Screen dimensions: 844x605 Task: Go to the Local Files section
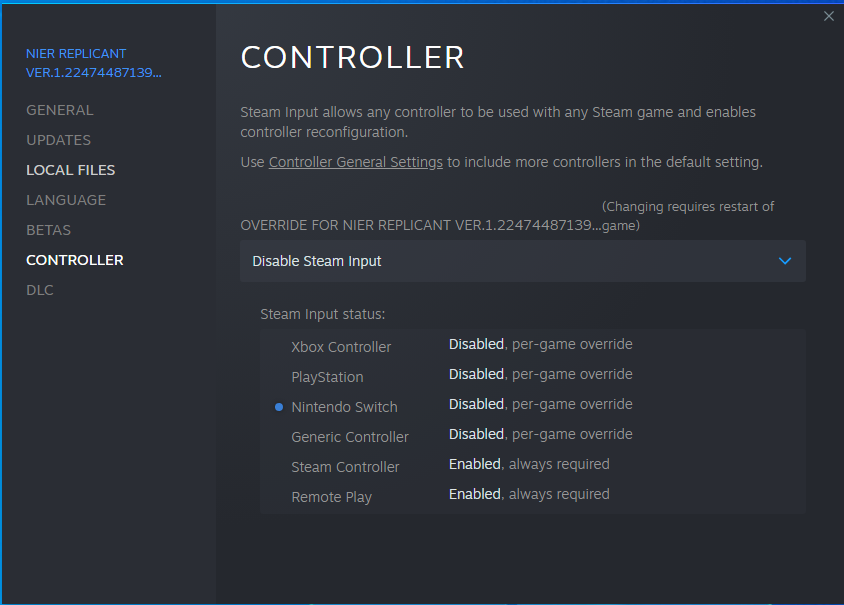[70, 170]
